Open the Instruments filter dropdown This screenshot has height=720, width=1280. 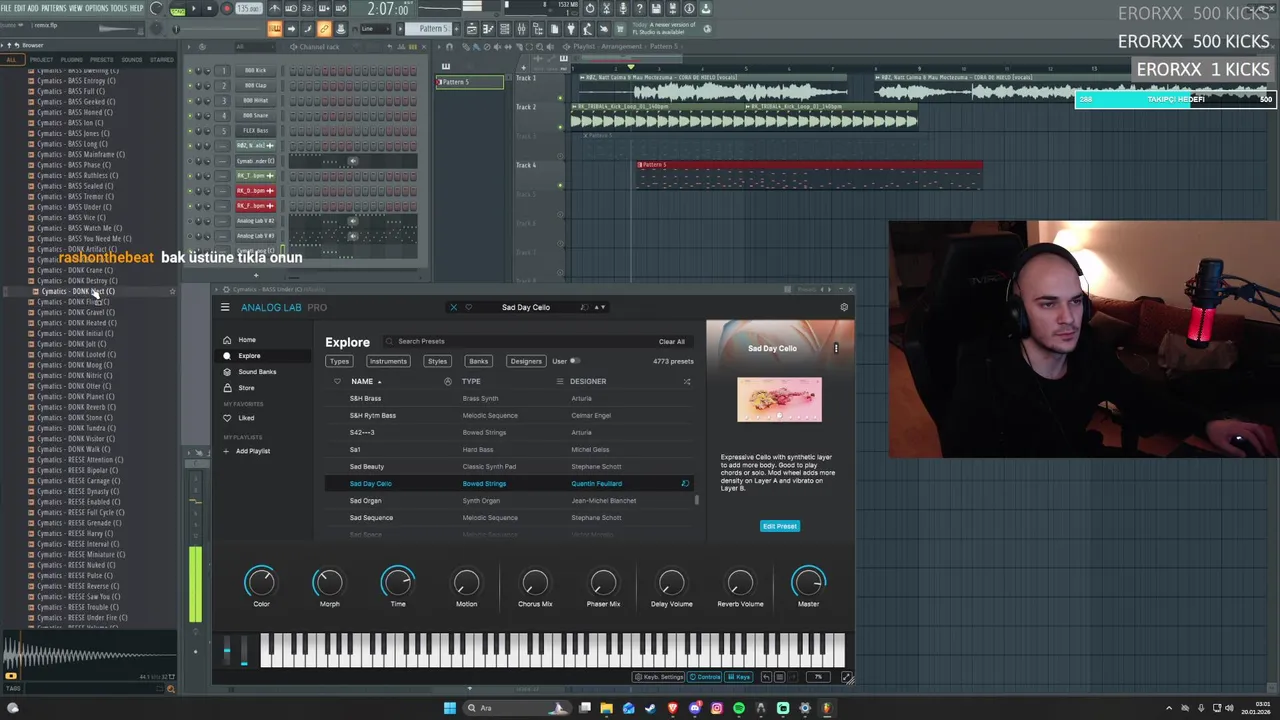[388, 361]
